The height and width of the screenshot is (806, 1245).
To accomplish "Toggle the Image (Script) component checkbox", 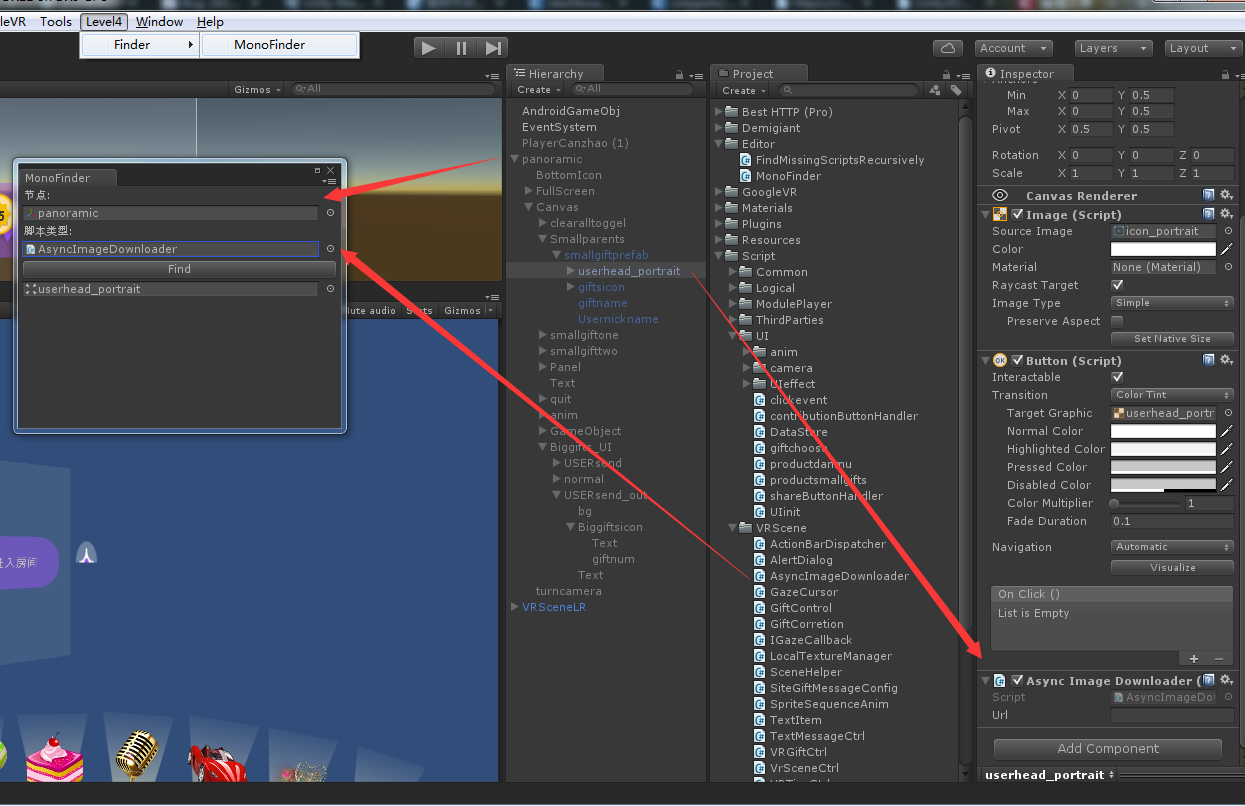I will pos(1017,215).
